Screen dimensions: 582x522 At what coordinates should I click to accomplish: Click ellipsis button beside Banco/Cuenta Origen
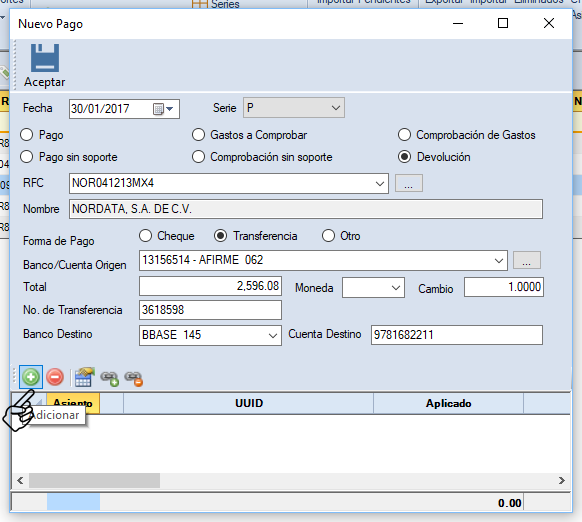pyautogui.click(x=527, y=260)
